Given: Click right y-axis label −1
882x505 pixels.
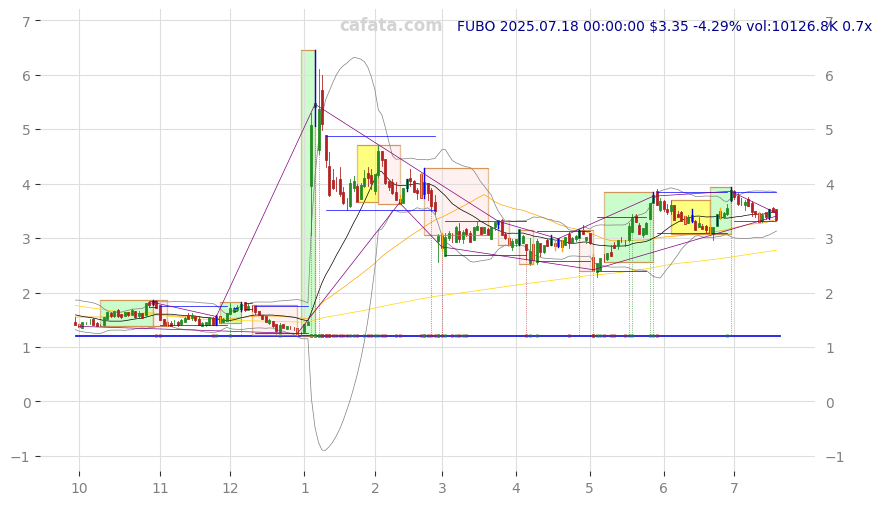Looking at the screenshot, I should (835, 457).
